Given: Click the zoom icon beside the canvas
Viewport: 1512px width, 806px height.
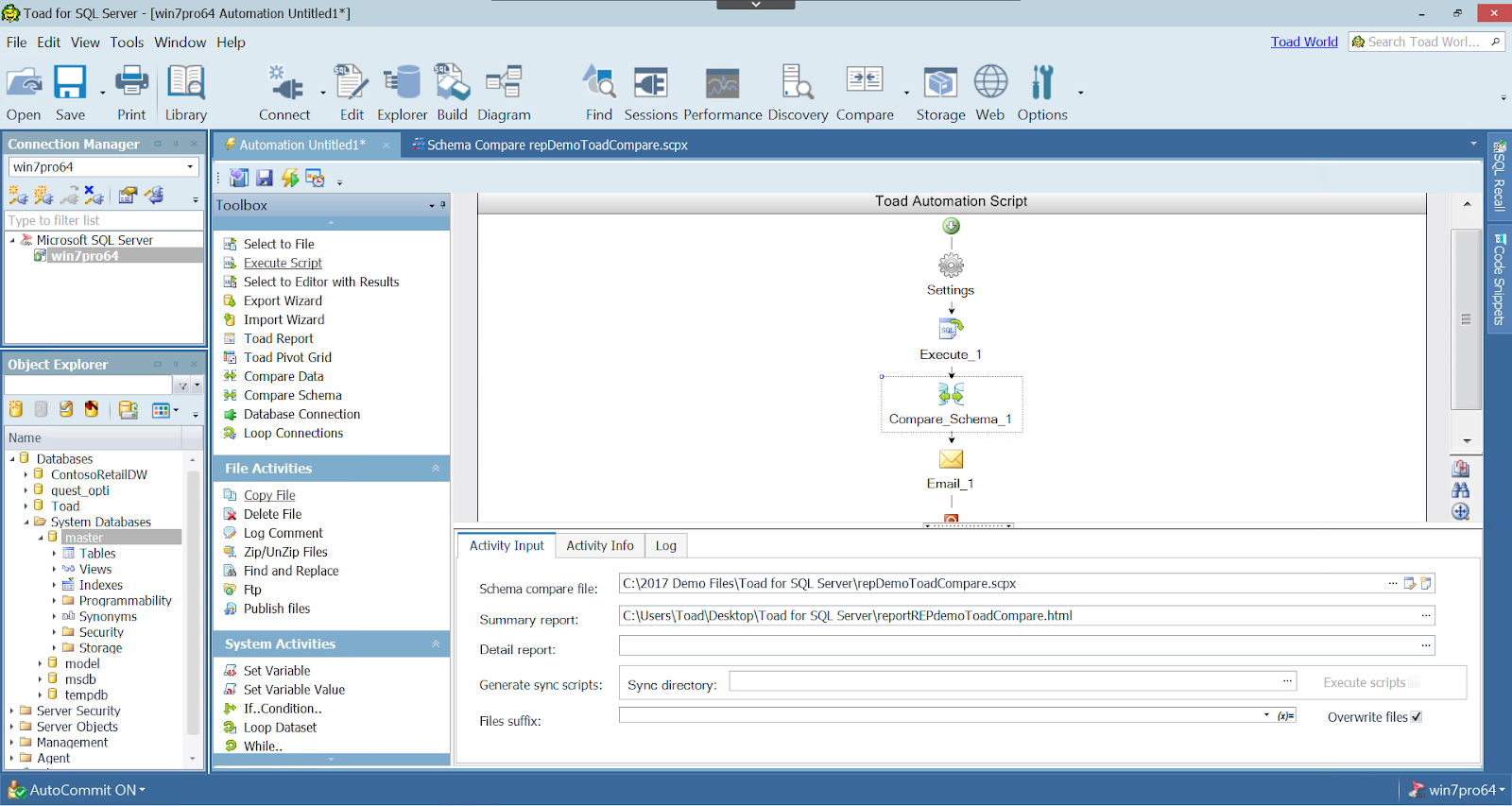Looking at the screenshot, I should 1461,511.
